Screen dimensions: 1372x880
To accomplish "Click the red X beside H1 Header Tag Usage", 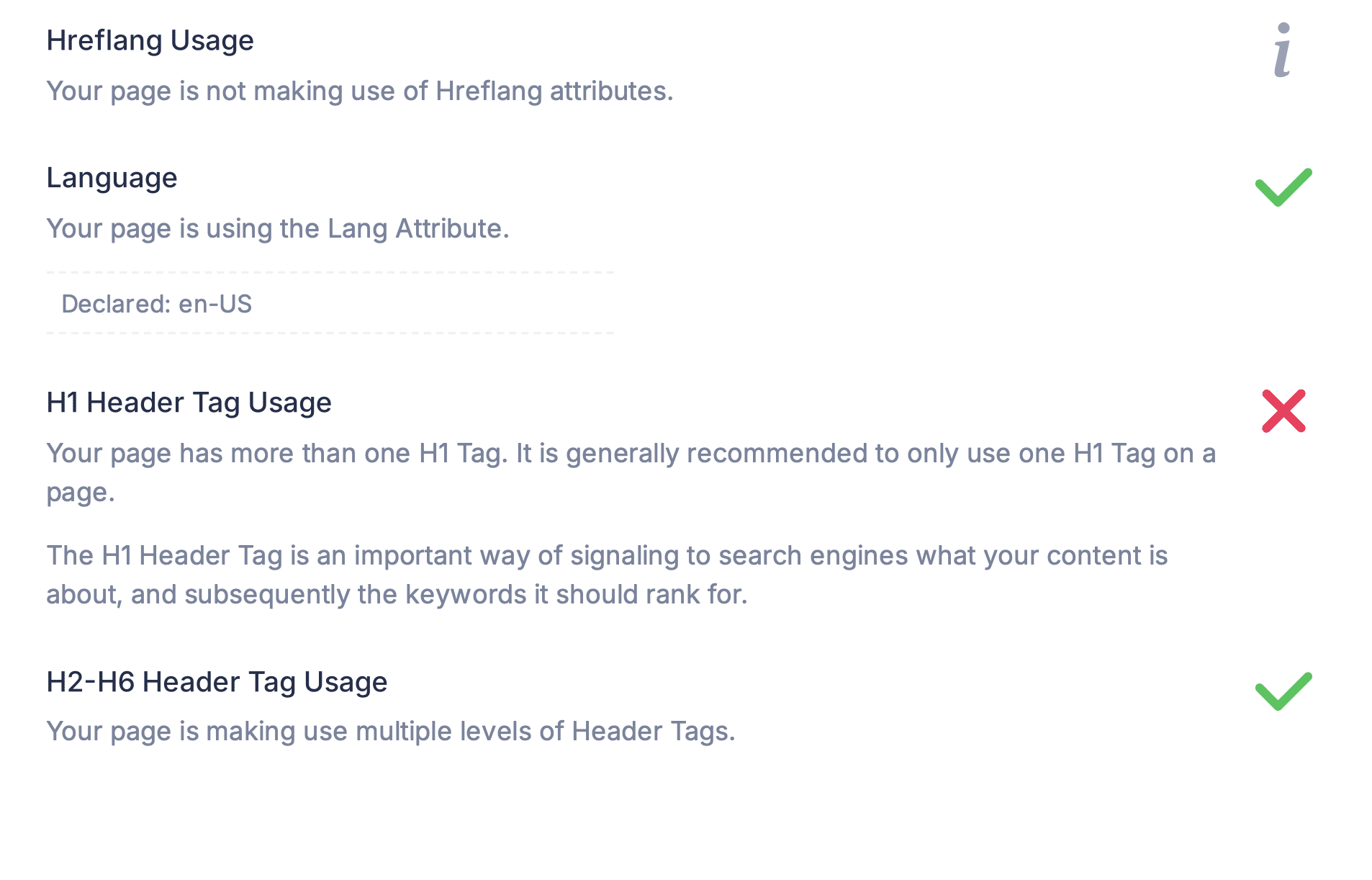I will coord(1283,411).
